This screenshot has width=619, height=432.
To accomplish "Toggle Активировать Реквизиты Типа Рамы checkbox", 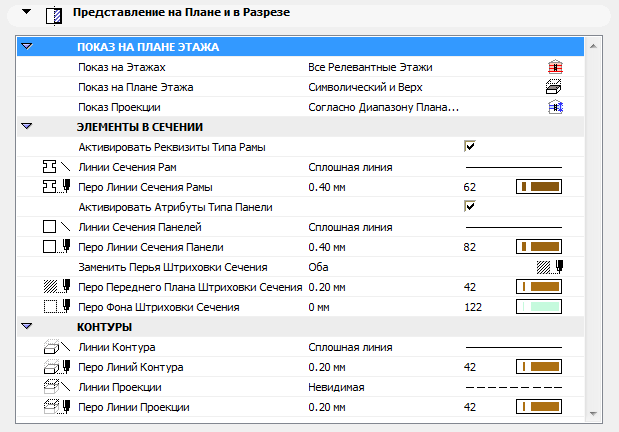I will pyautogui.click(x=469, y=147).
